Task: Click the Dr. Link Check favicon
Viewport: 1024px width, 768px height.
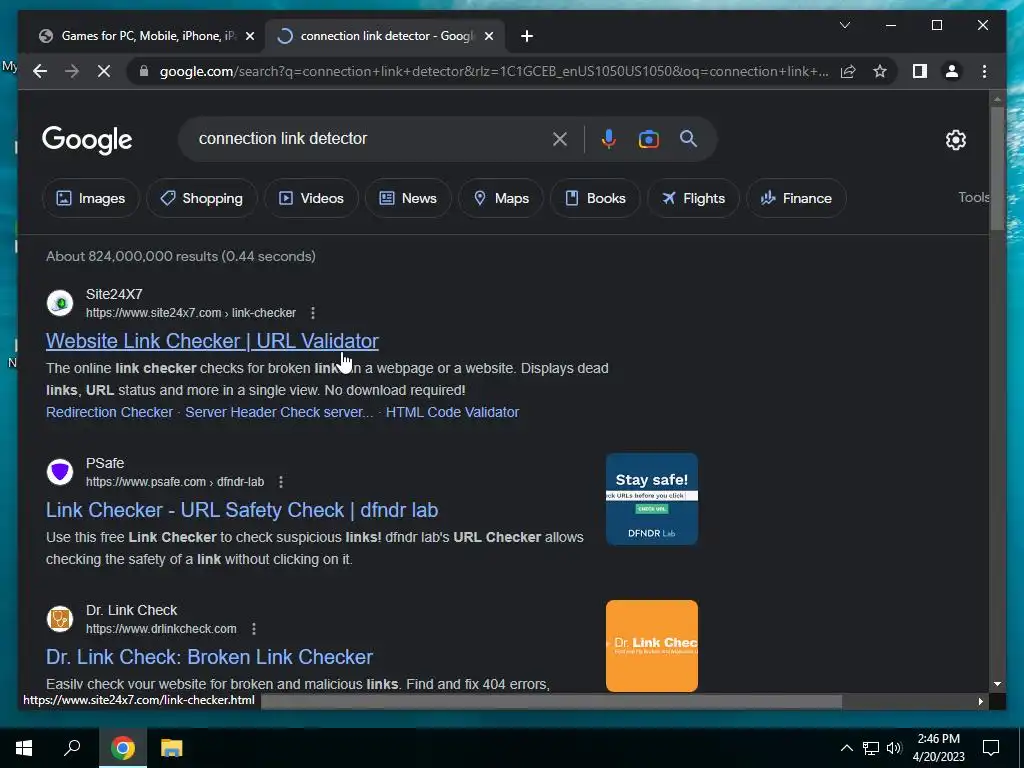Action: (x=60, y=618)
